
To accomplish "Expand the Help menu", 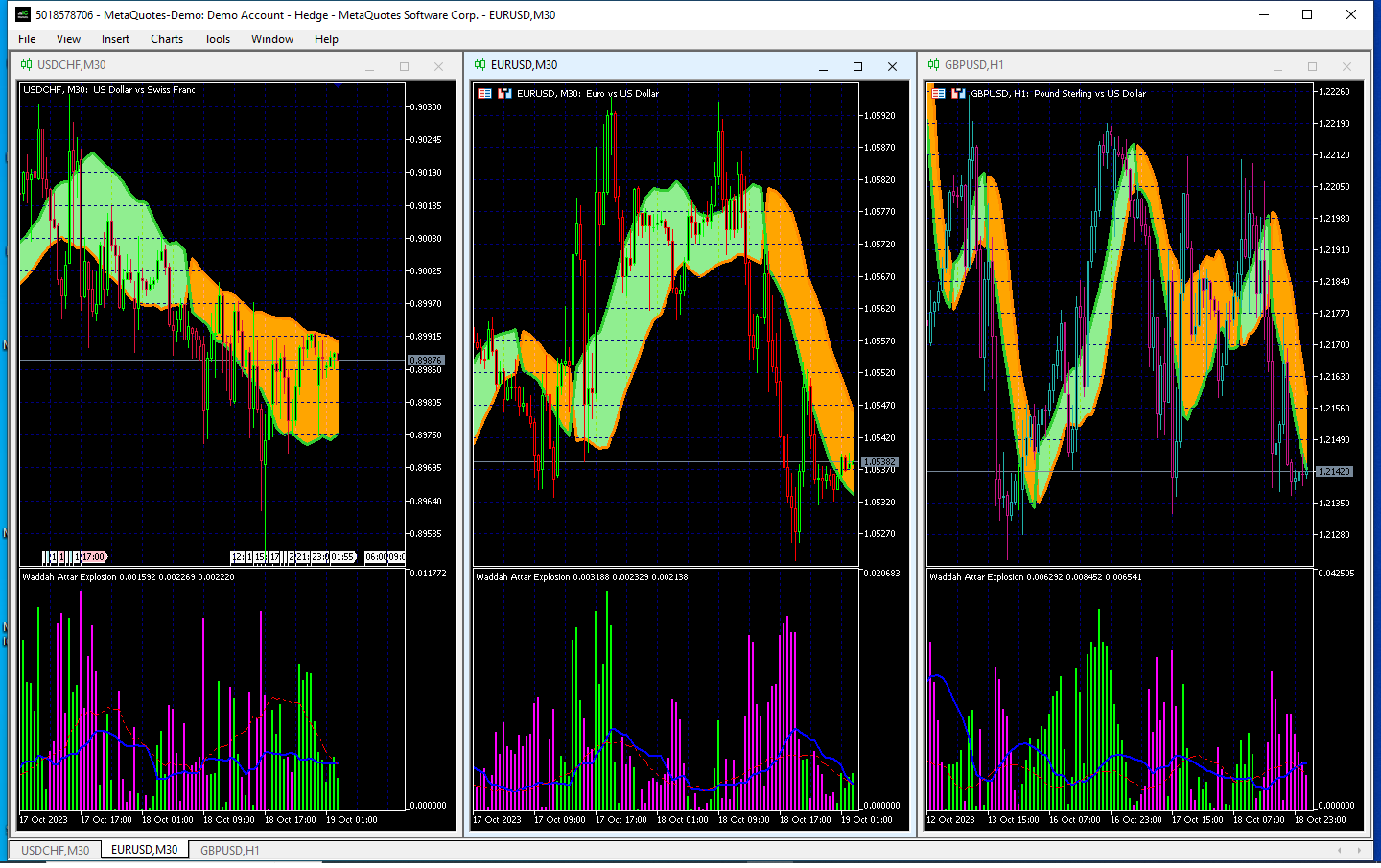I will pyautogui.click(x=326, y=39).
